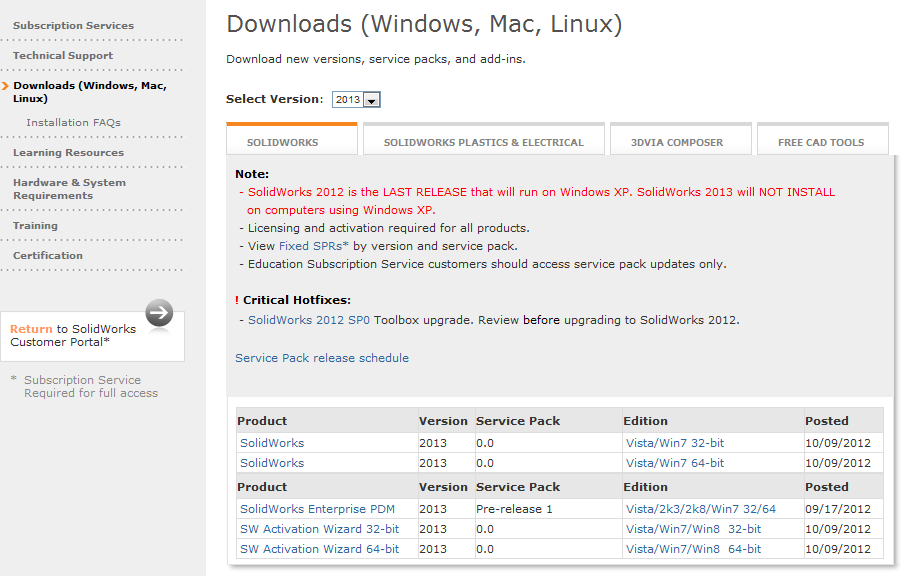Open Subscription Services in sidebar
The image size is (903, 576).
point(74,25)
